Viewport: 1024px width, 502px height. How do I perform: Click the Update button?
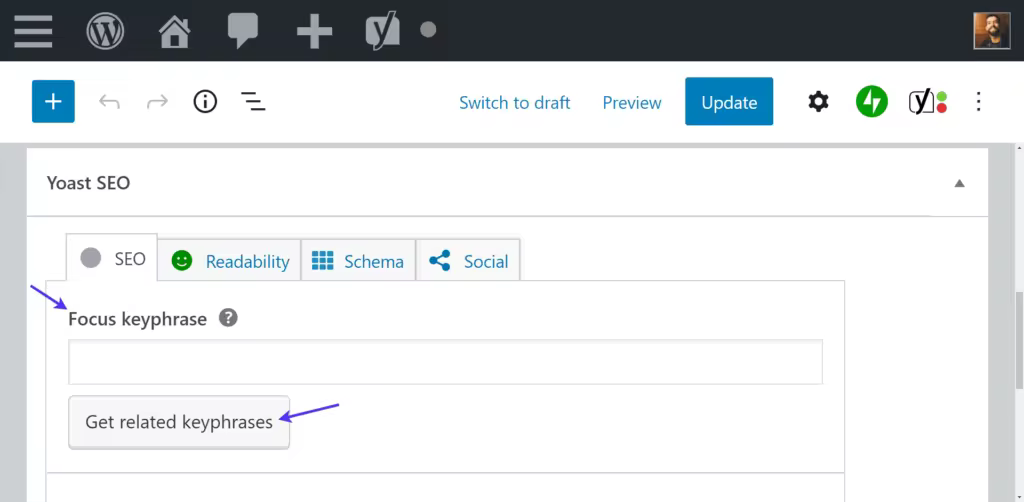729,101
